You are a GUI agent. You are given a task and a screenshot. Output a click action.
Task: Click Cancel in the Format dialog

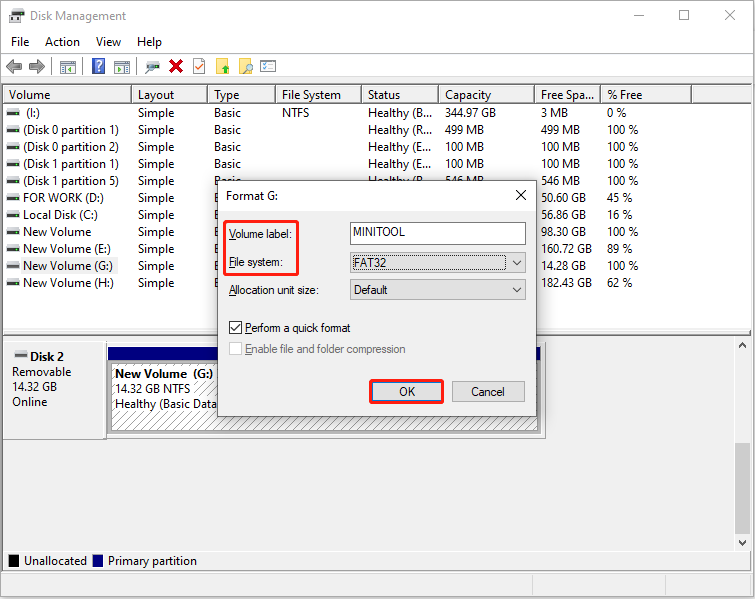[488, 391]
